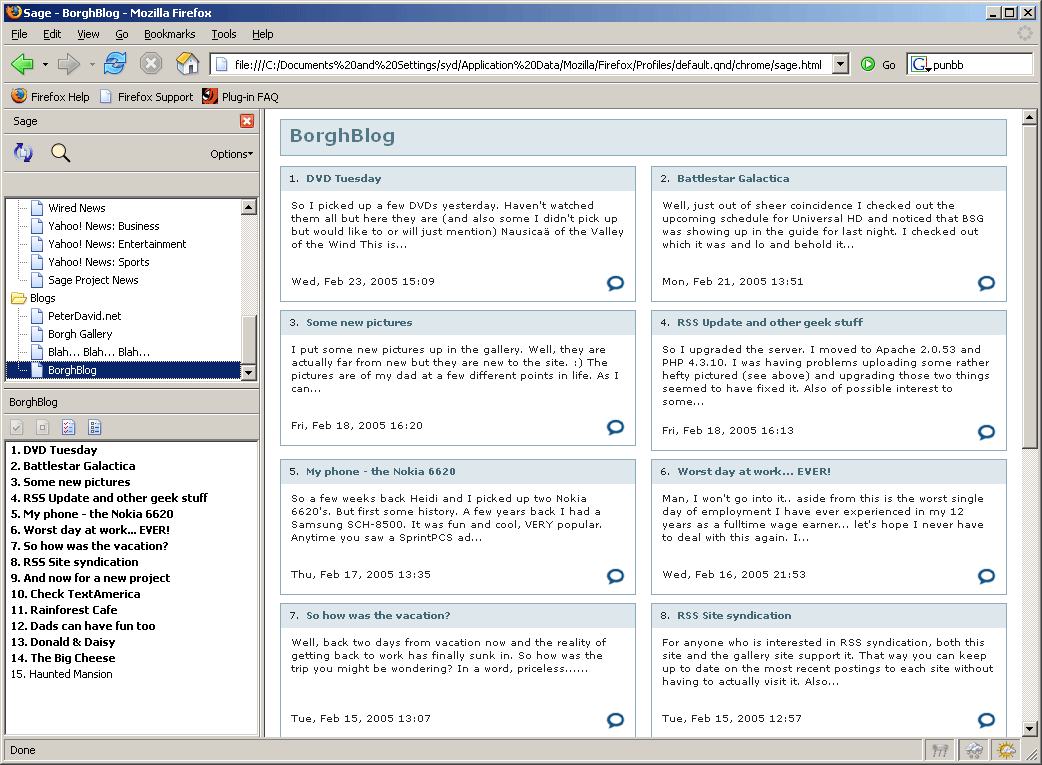Click the Sage magnifier search icon
1042x765 pixels.
pos(60,153)
